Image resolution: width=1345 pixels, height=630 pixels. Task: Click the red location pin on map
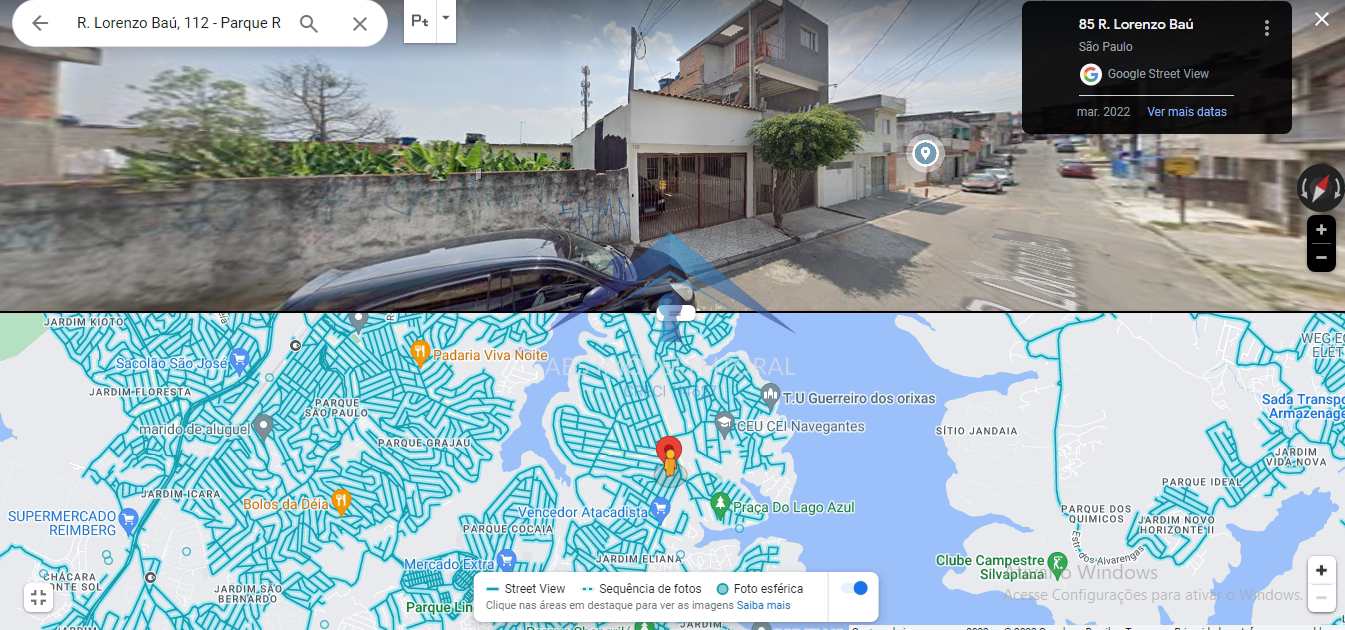tap(669, 450)
